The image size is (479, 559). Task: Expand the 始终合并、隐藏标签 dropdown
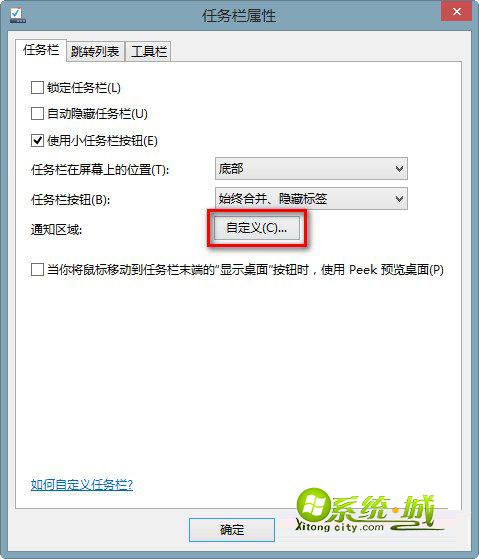311,199
